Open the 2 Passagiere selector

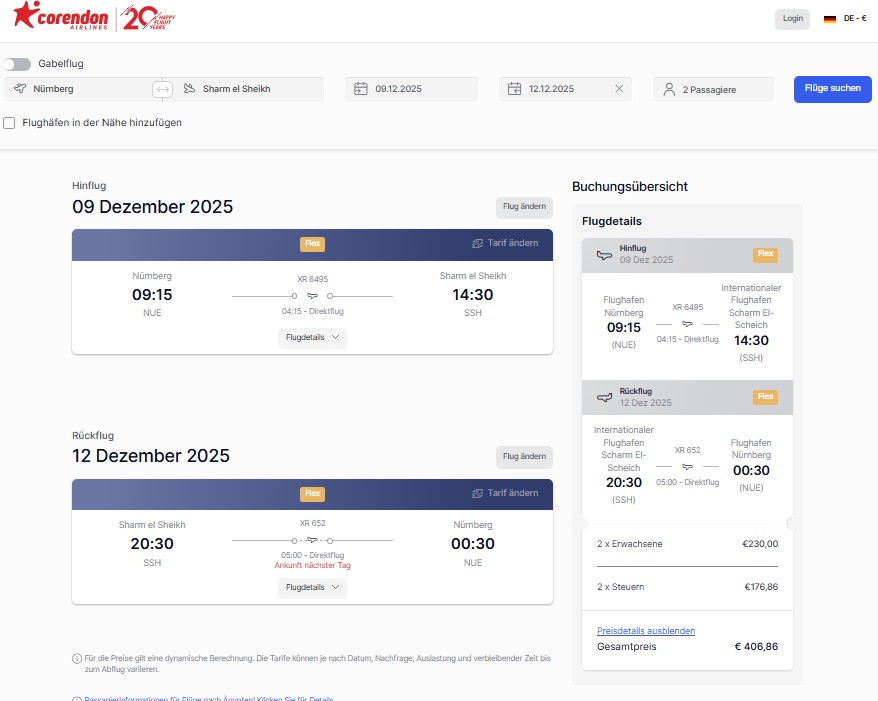click(x=713, y=89)
